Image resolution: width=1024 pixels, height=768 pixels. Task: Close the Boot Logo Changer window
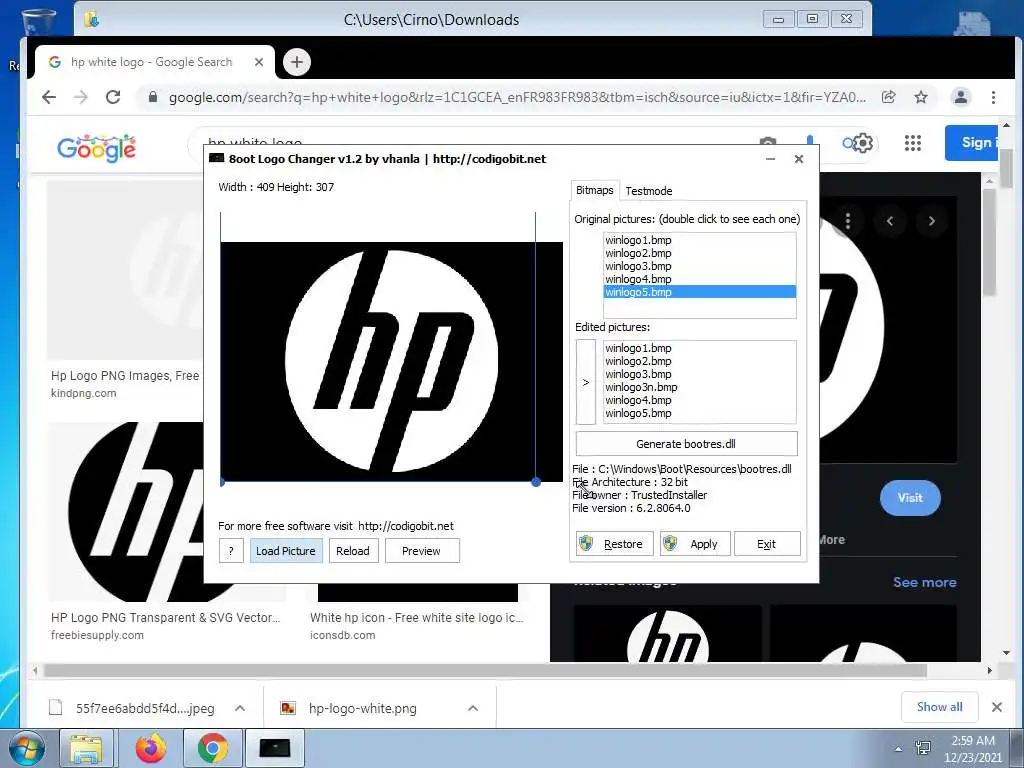(x=799, y=159)
